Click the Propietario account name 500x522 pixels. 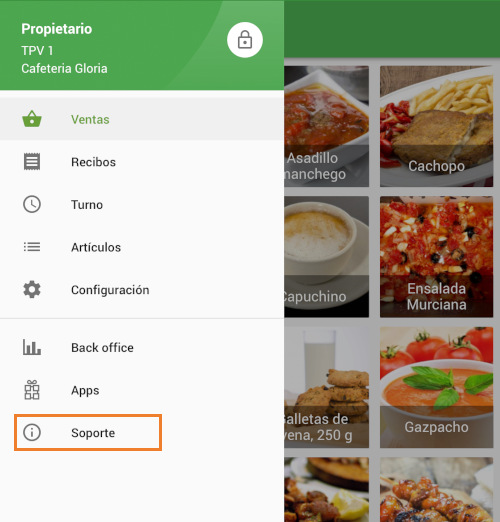[57, 29]
